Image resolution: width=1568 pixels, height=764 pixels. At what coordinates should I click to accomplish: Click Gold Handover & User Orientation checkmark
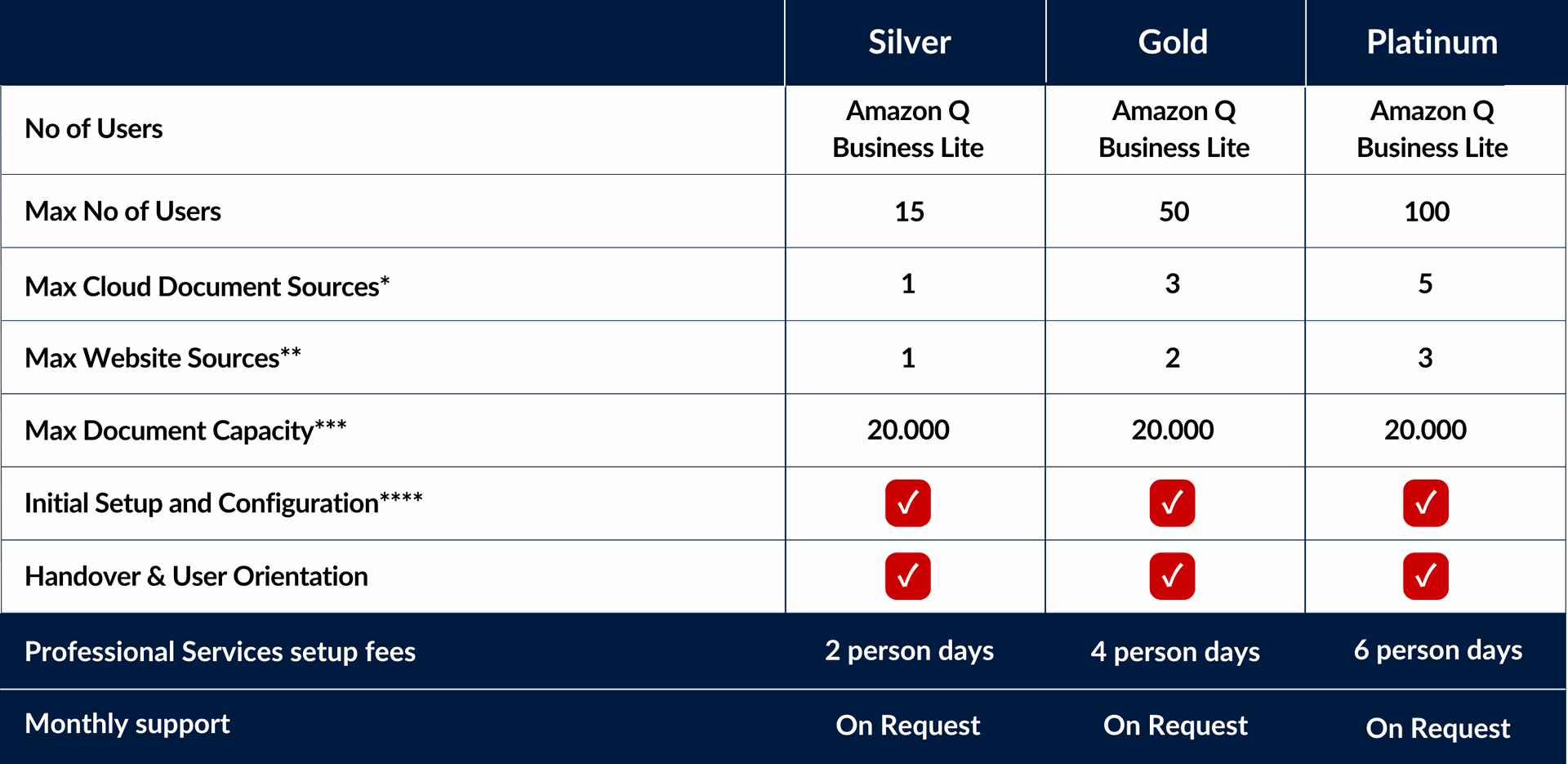point(1172,576)
